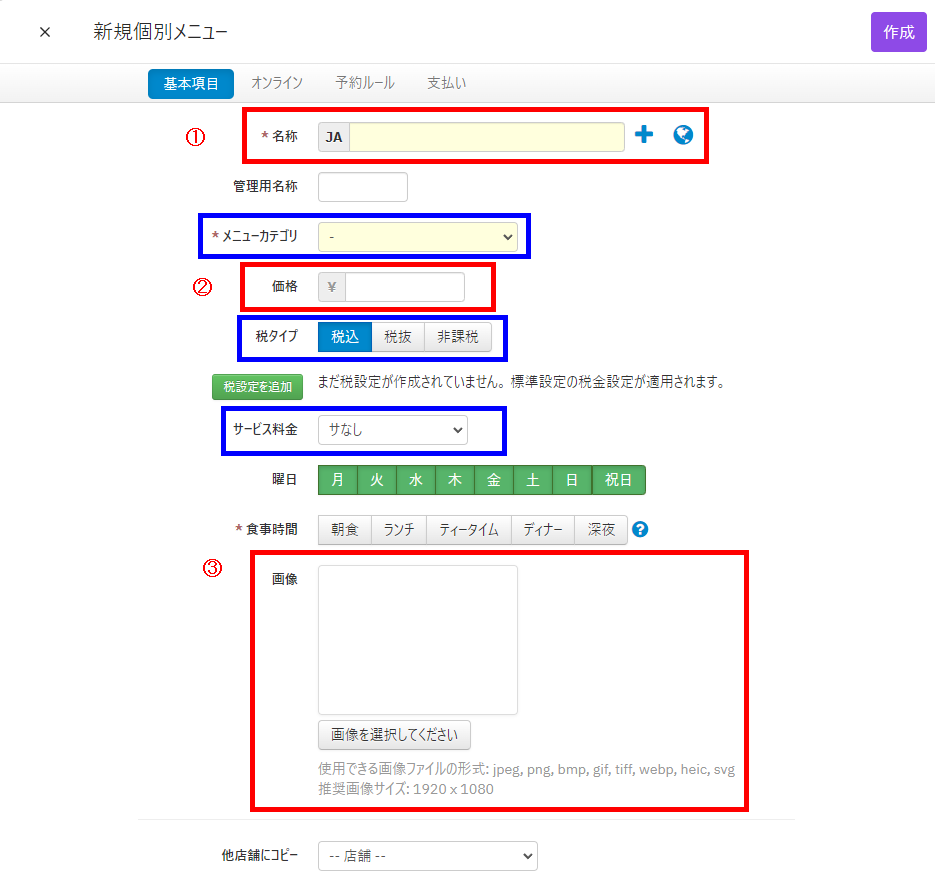Click the purple 作成 button

898,32
